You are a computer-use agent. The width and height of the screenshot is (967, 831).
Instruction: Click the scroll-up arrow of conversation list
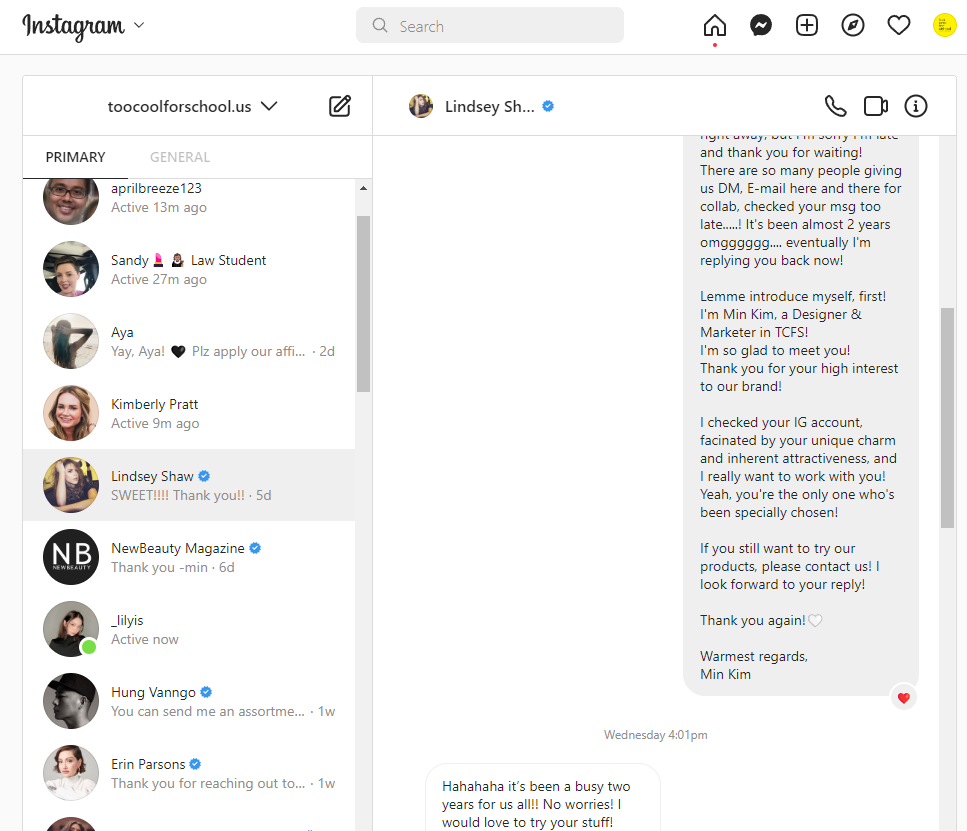click(363, 188)
